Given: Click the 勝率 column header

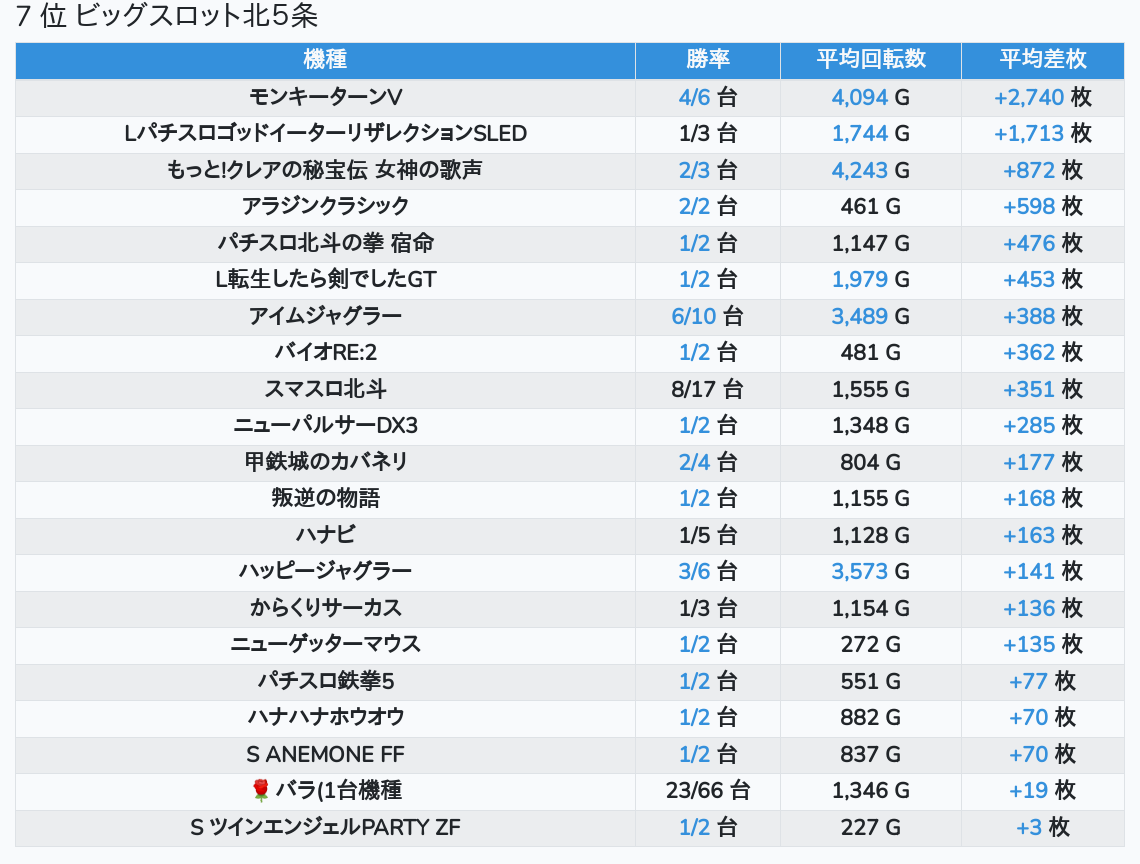Looking at the screenshot, I should click(707, 60).
